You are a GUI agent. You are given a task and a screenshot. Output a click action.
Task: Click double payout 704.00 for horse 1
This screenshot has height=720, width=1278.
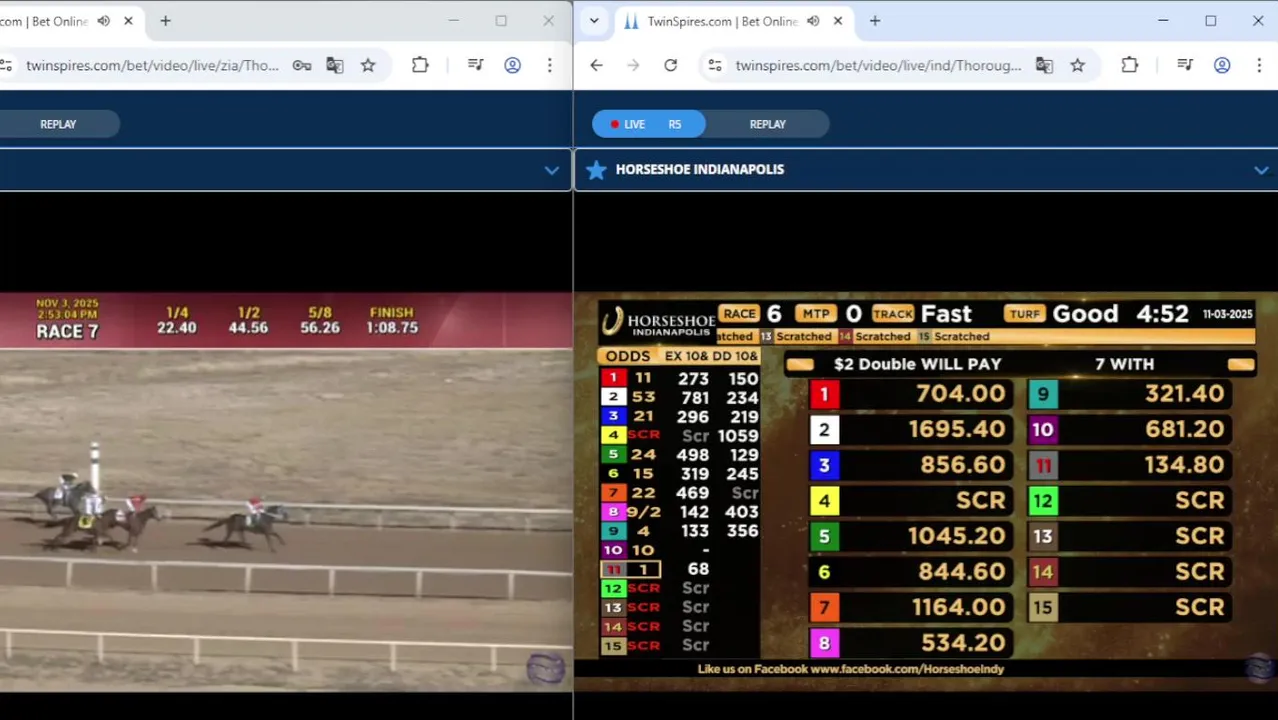960,394
